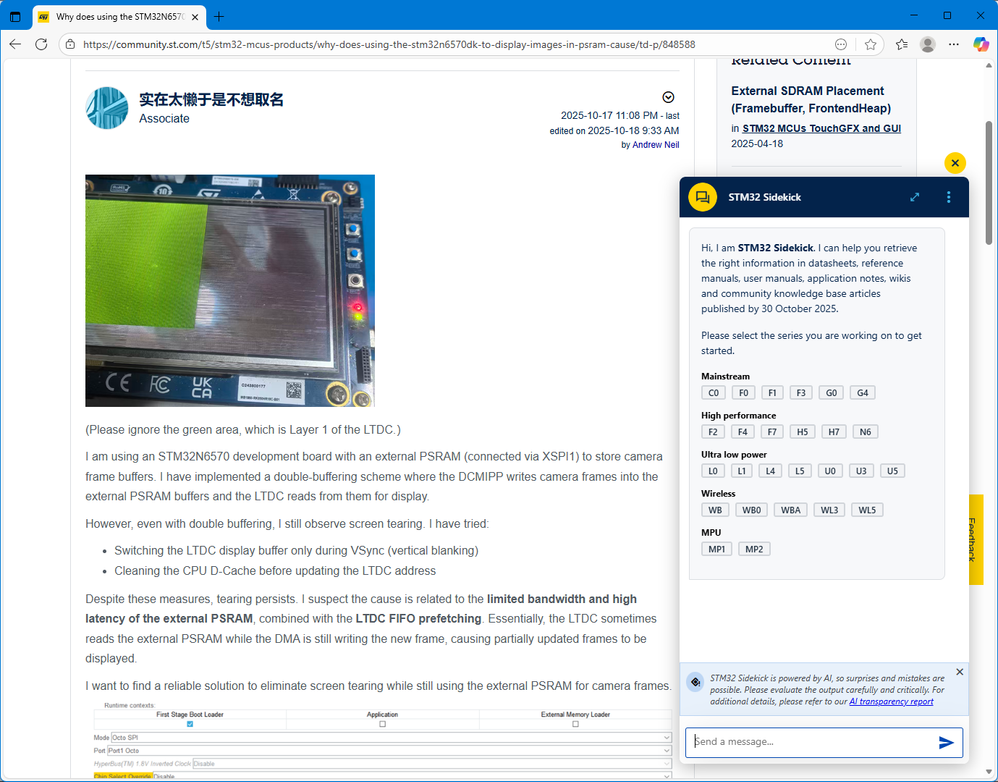Open the Feedback side tab
998x782 pixels.
click(976, 540)
